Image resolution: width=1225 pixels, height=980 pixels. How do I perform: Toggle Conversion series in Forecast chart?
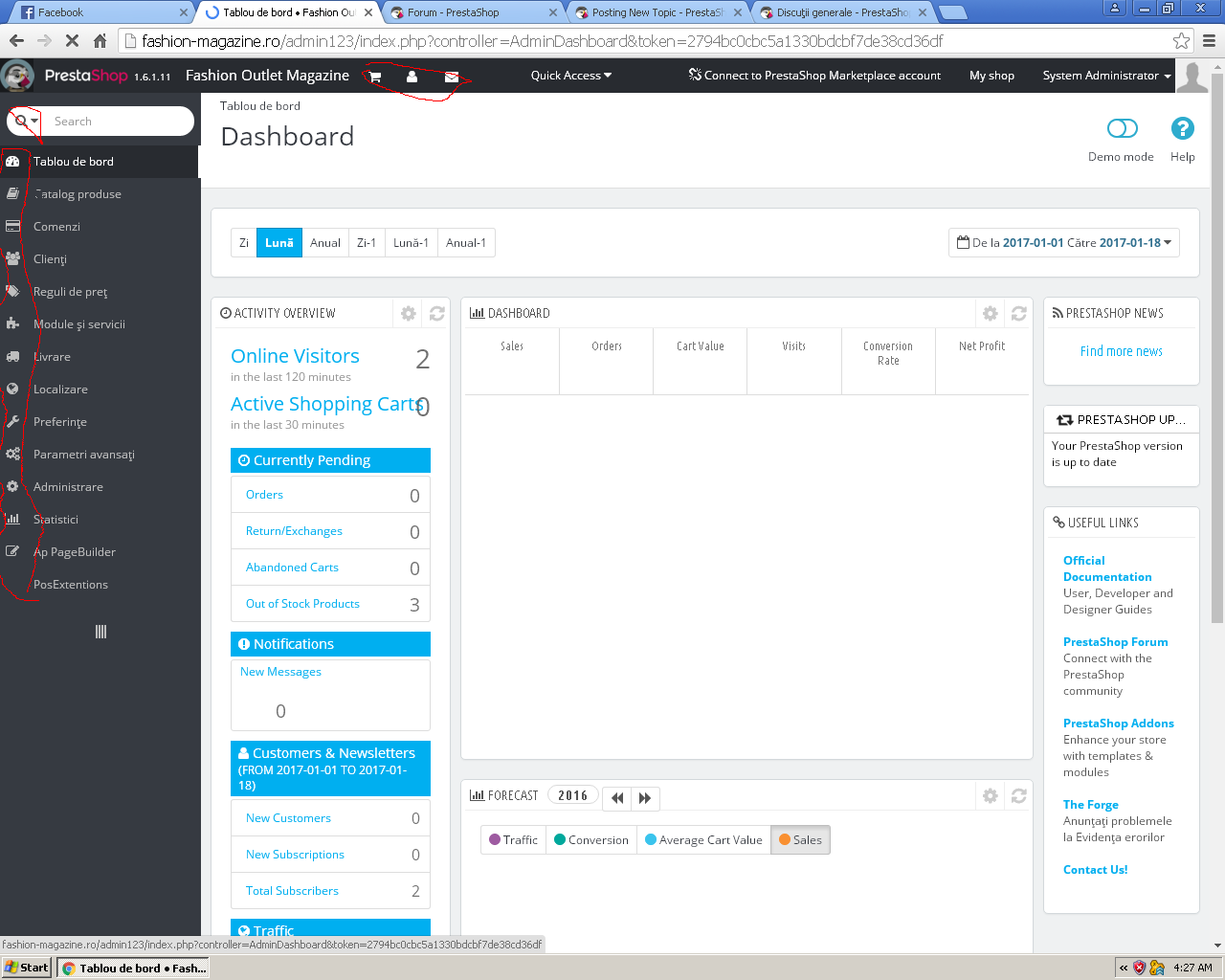point(591,840)
